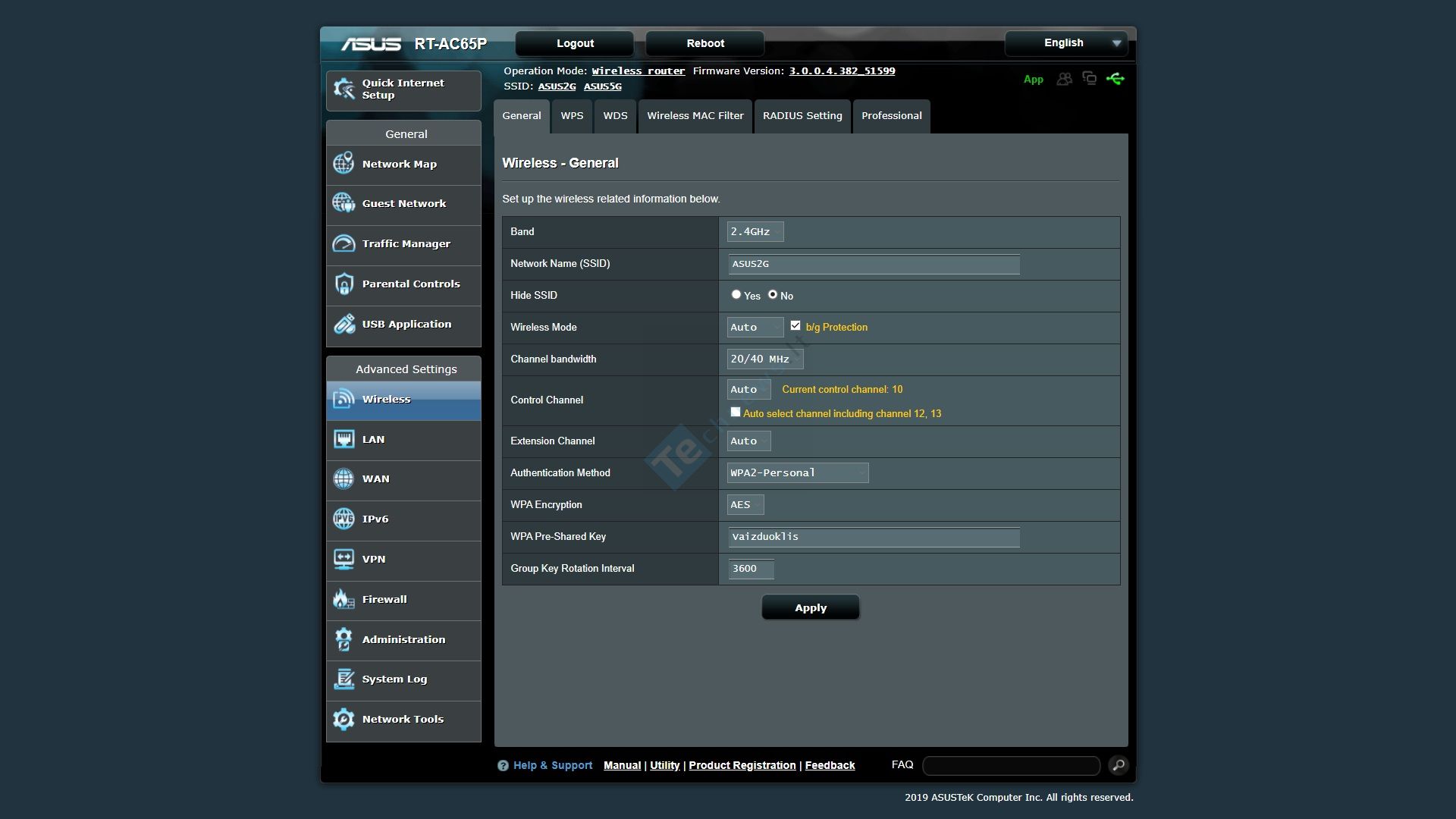Viewport: 1456px width, 819px height.
Task: Open the Network Map icon
Action: pyautogui.click(x=344, y=164)
